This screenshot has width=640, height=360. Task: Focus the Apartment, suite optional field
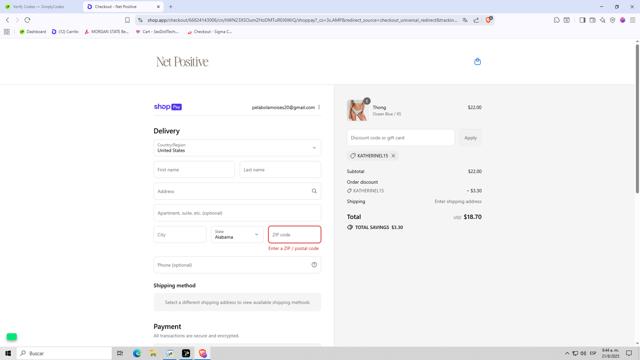[x=237, y=213]
